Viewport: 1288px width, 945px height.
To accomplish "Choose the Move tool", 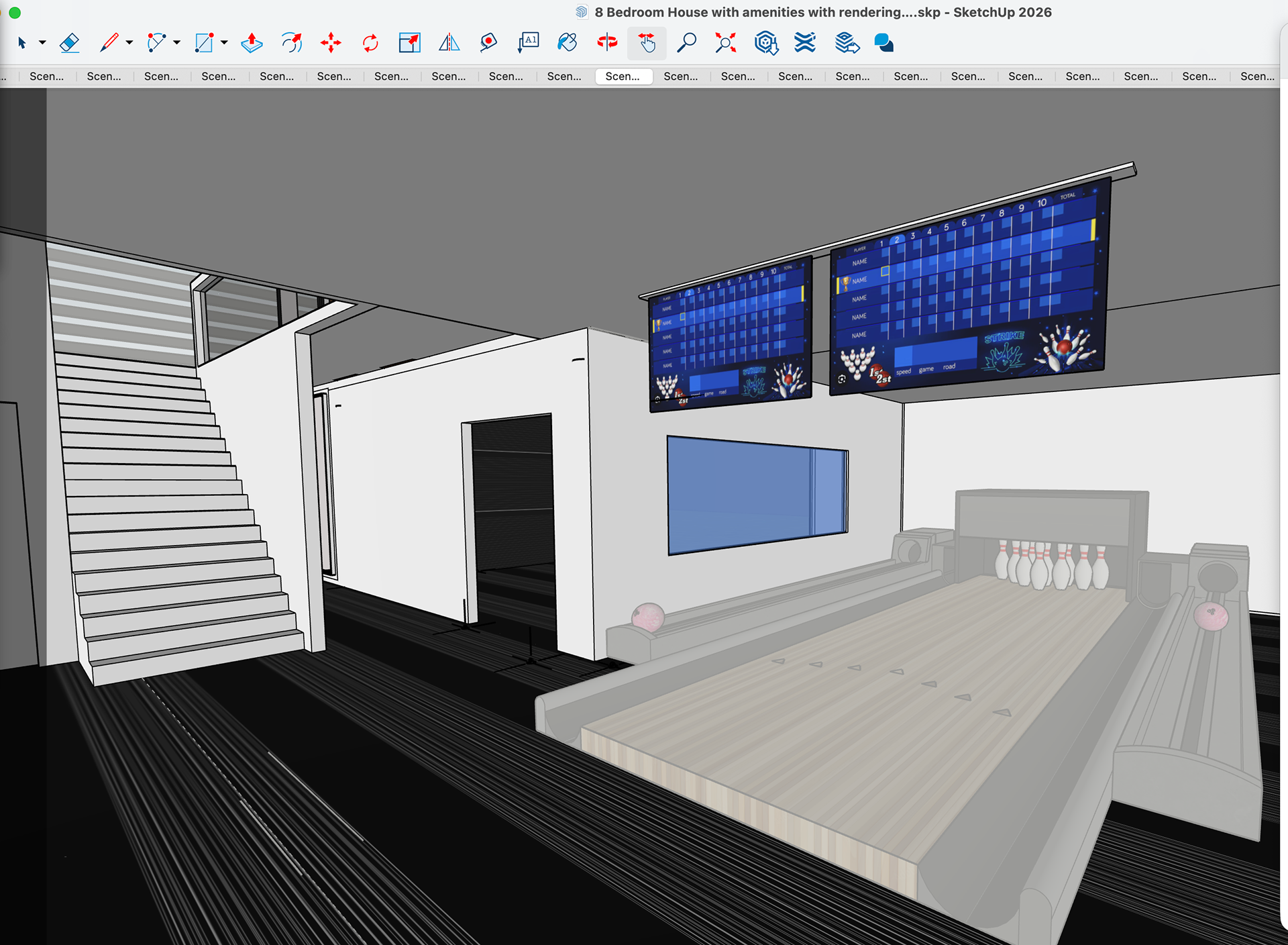I will click(331, 43).
